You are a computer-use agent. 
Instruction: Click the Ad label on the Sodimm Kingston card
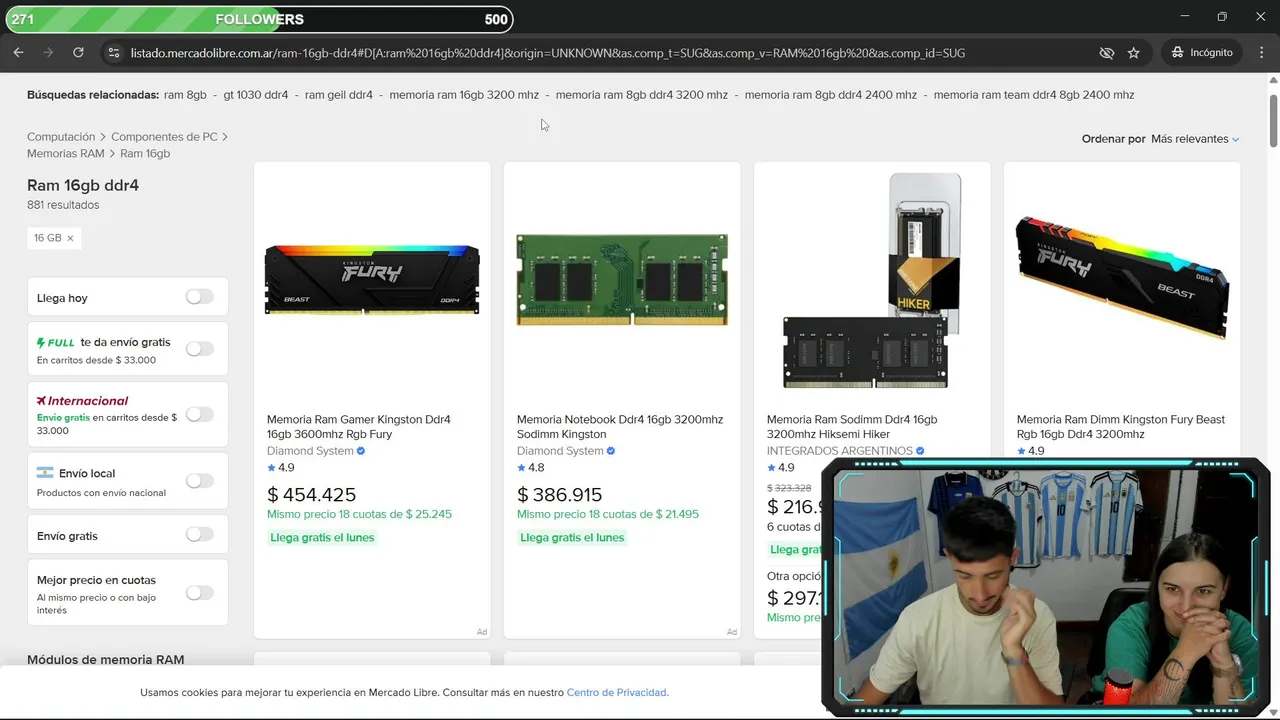point(731,632)
